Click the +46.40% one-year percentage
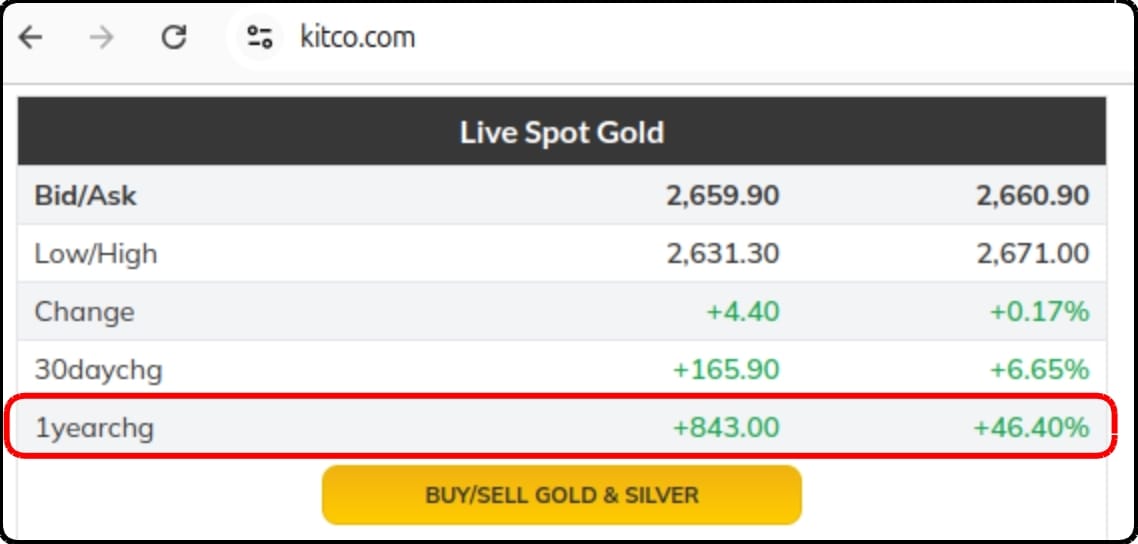This screenshot has height=544, width=1138. (1031, 428)
